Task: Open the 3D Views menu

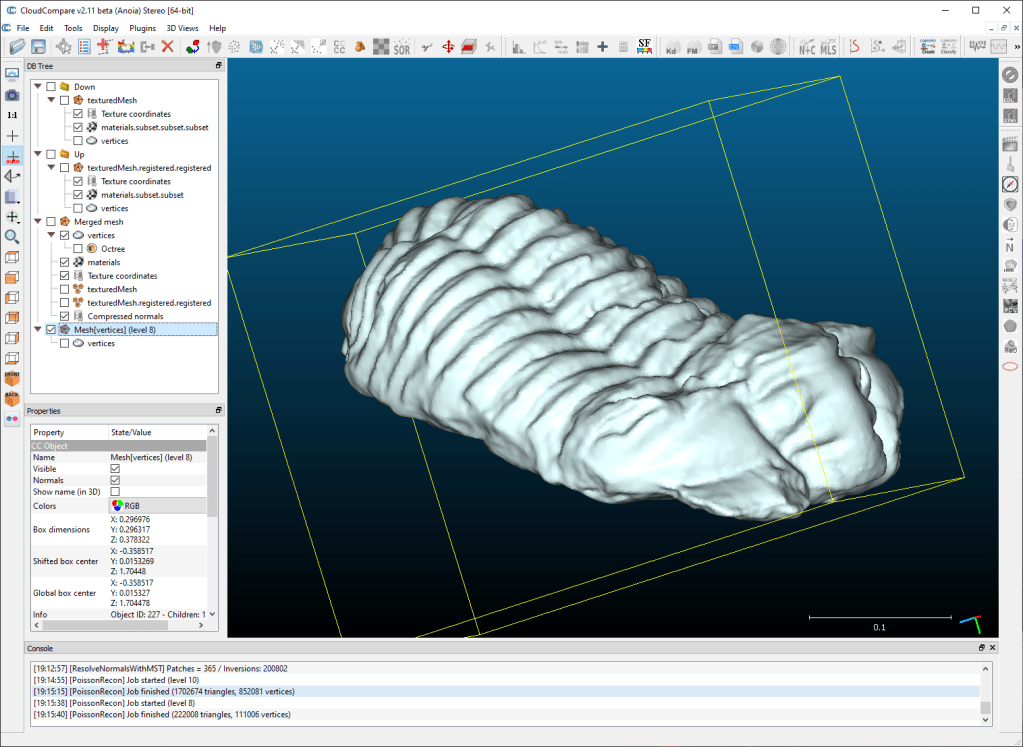Action: (x=182, y=28)
